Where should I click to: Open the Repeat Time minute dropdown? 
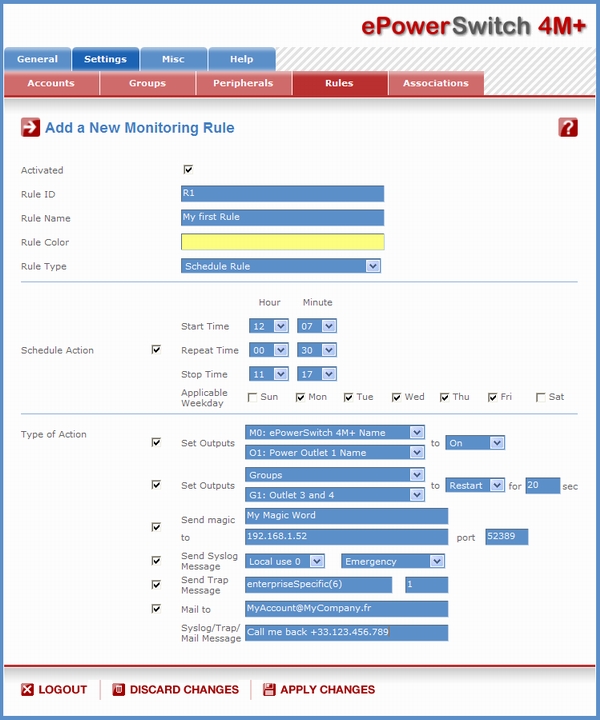317,350
